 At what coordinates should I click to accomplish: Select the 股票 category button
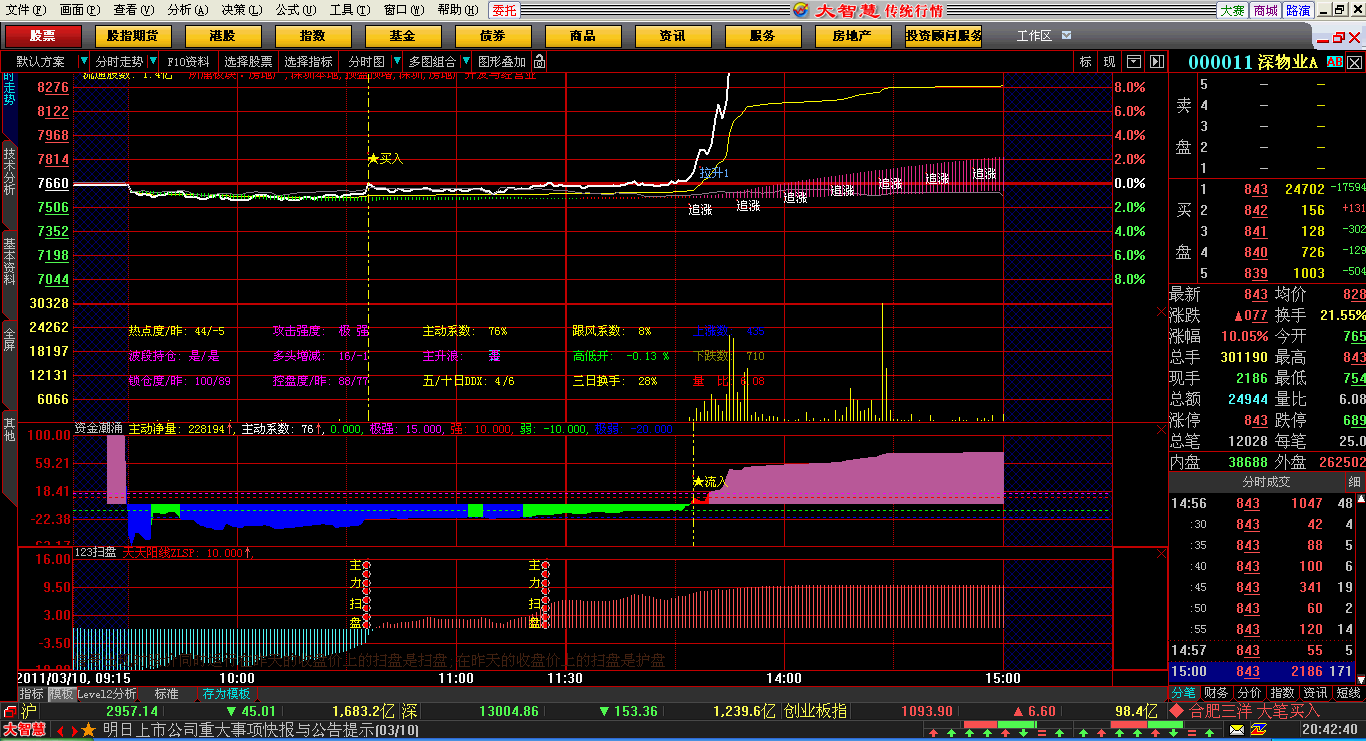43,36
